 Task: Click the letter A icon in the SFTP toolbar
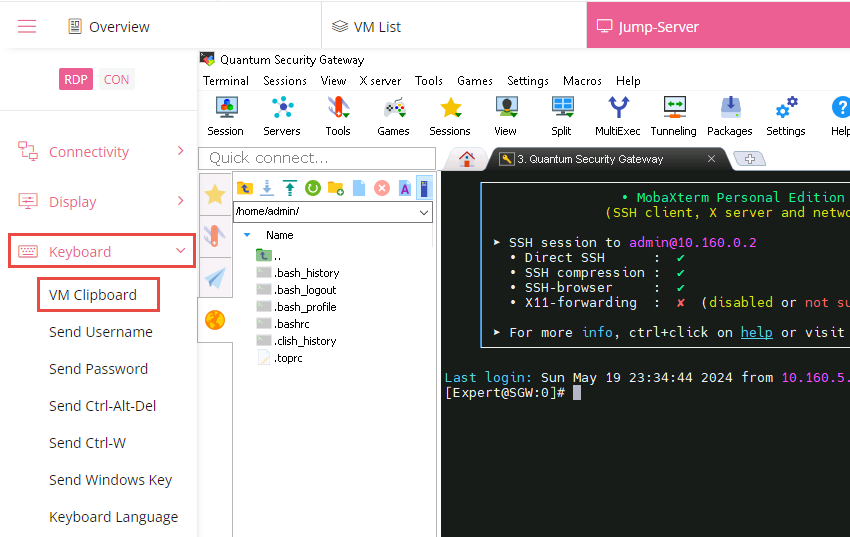pyautogui.click(x=404, y=188)
